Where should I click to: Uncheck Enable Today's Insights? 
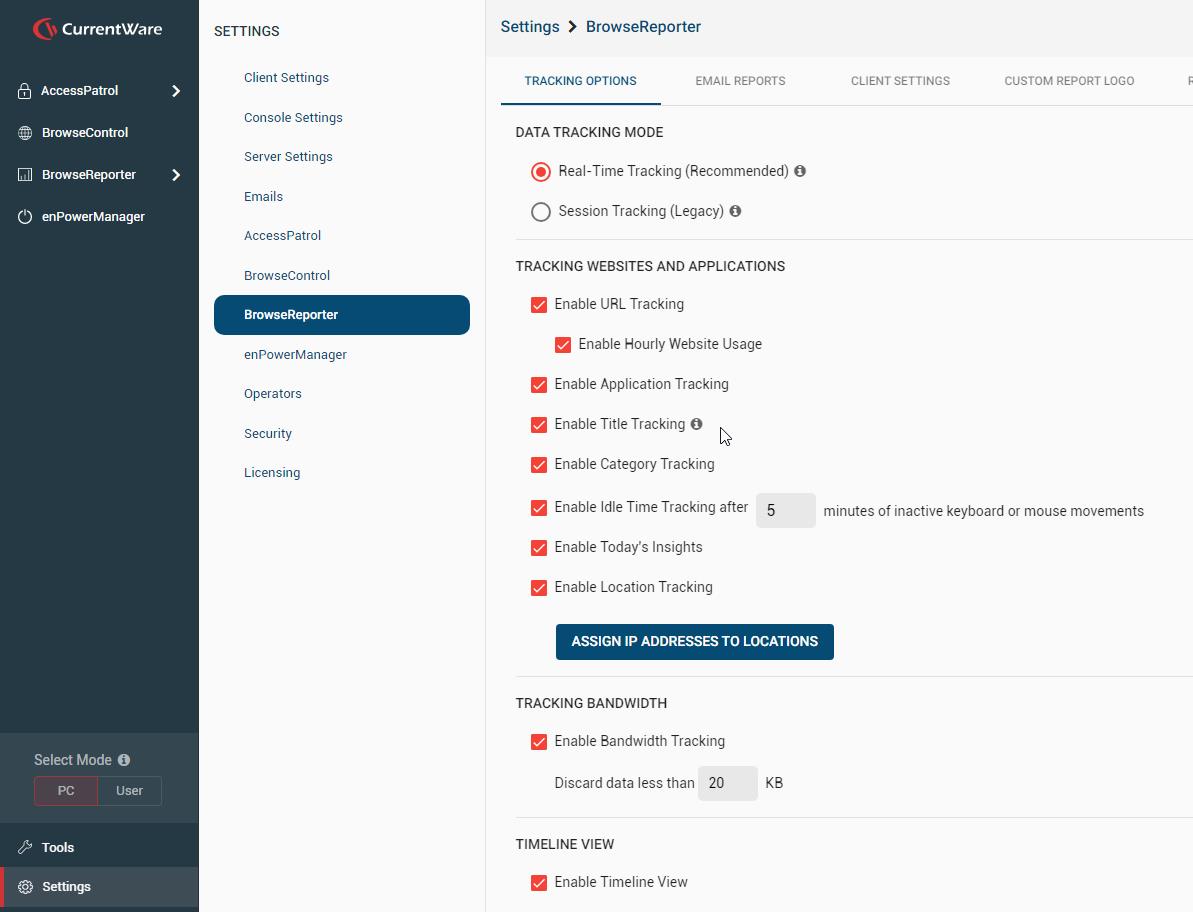click(539, 548)
